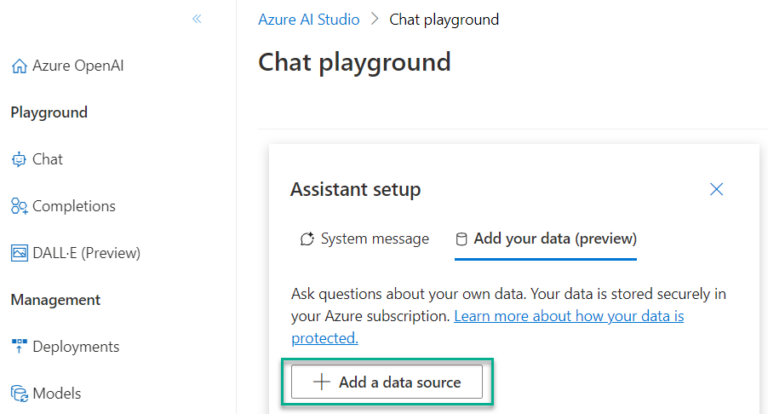Click the Deployments icon in sidebar
The height and width of the screenshot is (414, 768).
coord(18,347)
